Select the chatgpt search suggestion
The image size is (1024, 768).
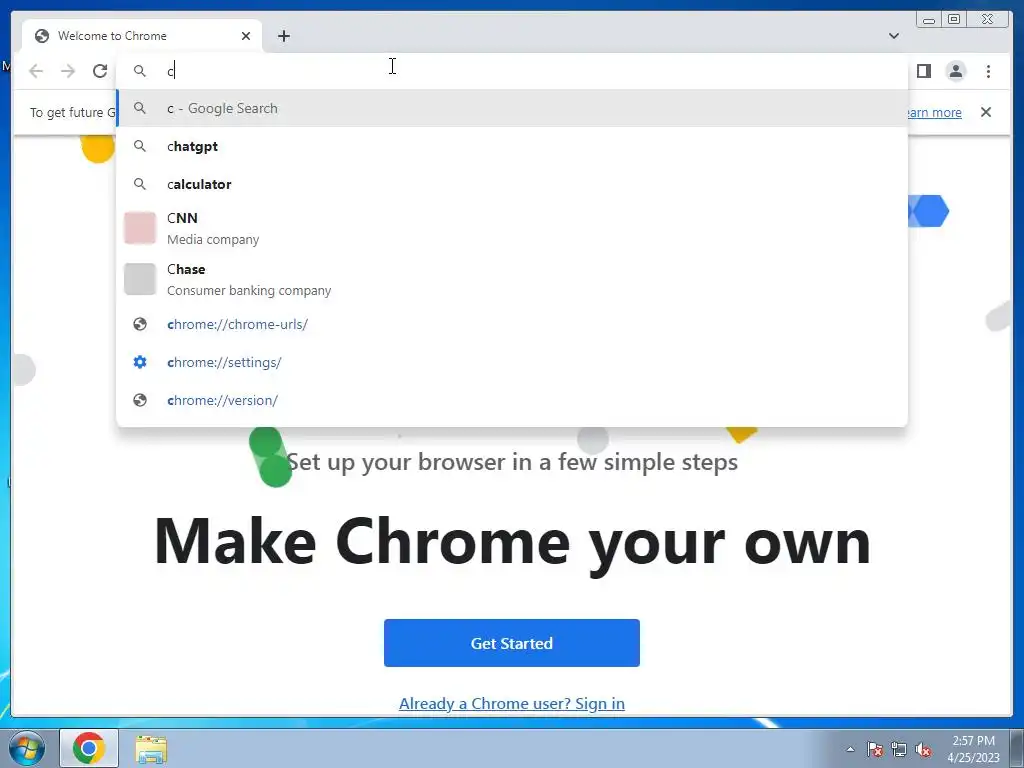click(x=512, y=146)
